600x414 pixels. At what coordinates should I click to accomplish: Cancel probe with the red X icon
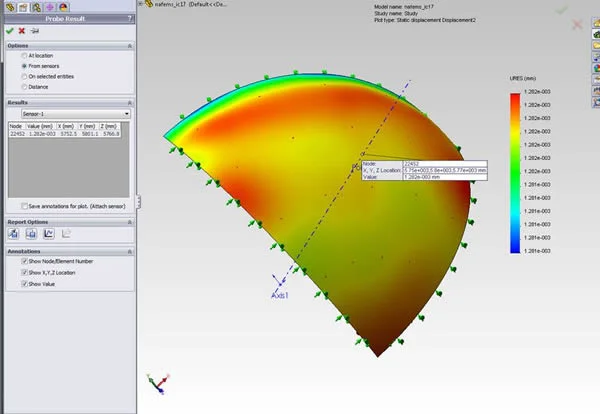21,31
